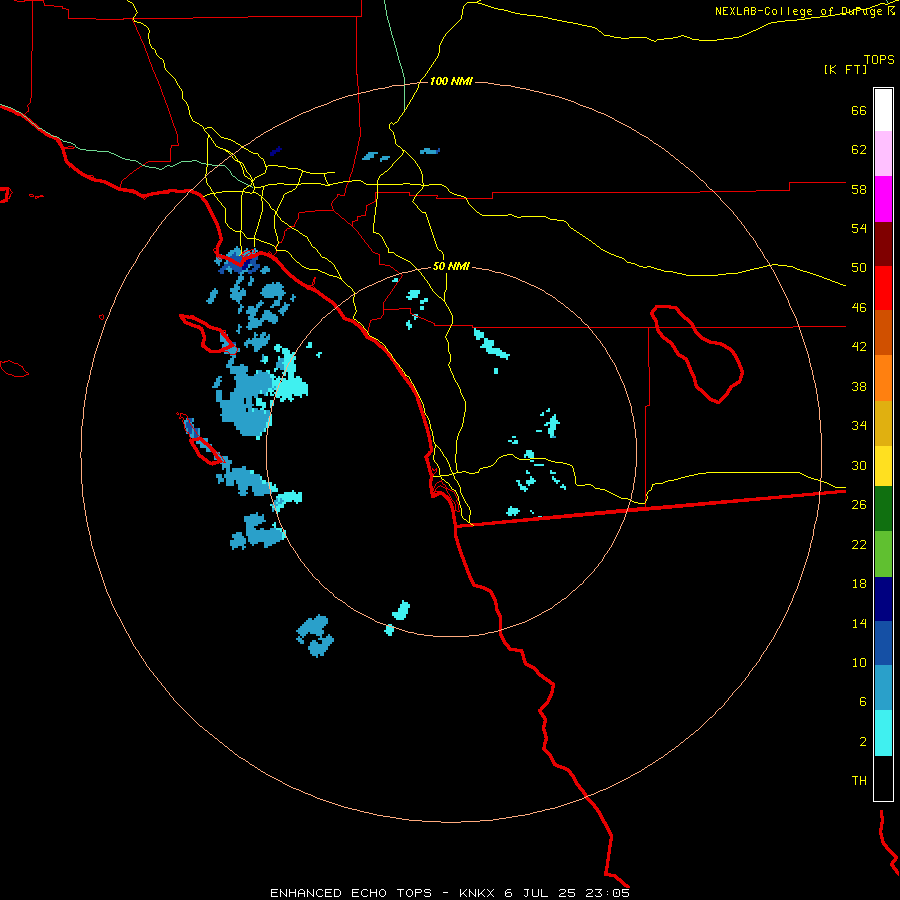Click the ENHANCED ECHO TOPS product title
Image resolution: width=900 pixels, height=900 pixels.
[351, 893]
